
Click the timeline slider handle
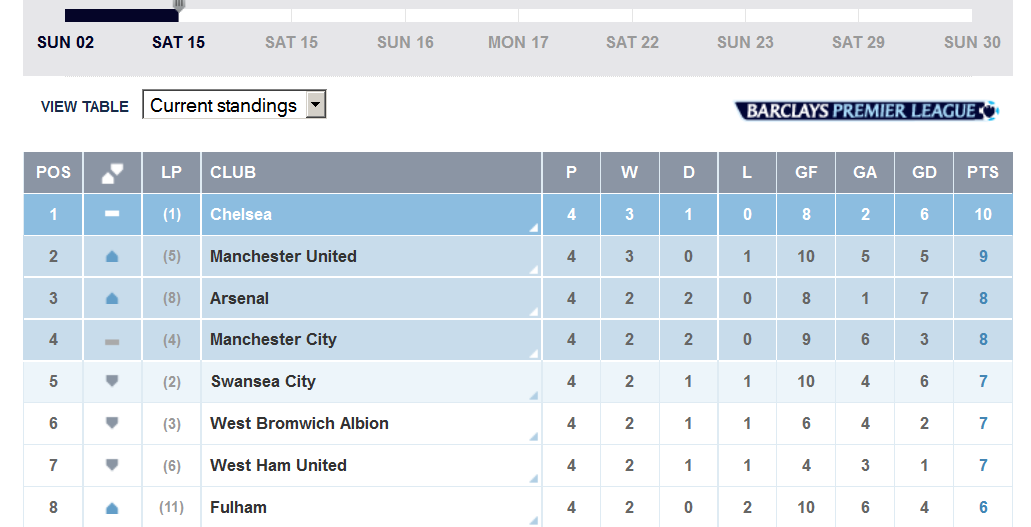179,6
